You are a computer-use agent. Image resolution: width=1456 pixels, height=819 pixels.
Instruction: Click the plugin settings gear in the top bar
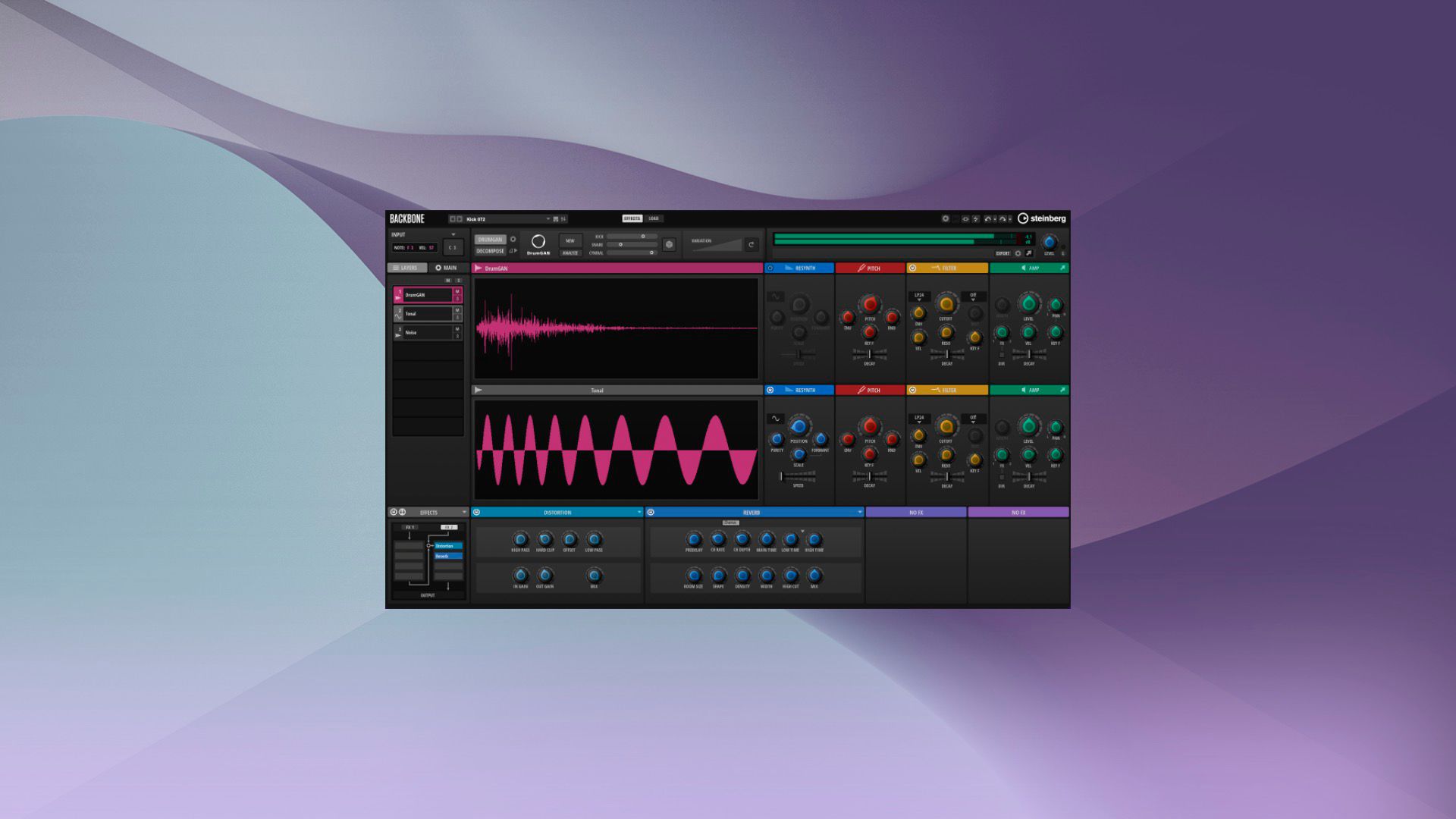(945, 218)
